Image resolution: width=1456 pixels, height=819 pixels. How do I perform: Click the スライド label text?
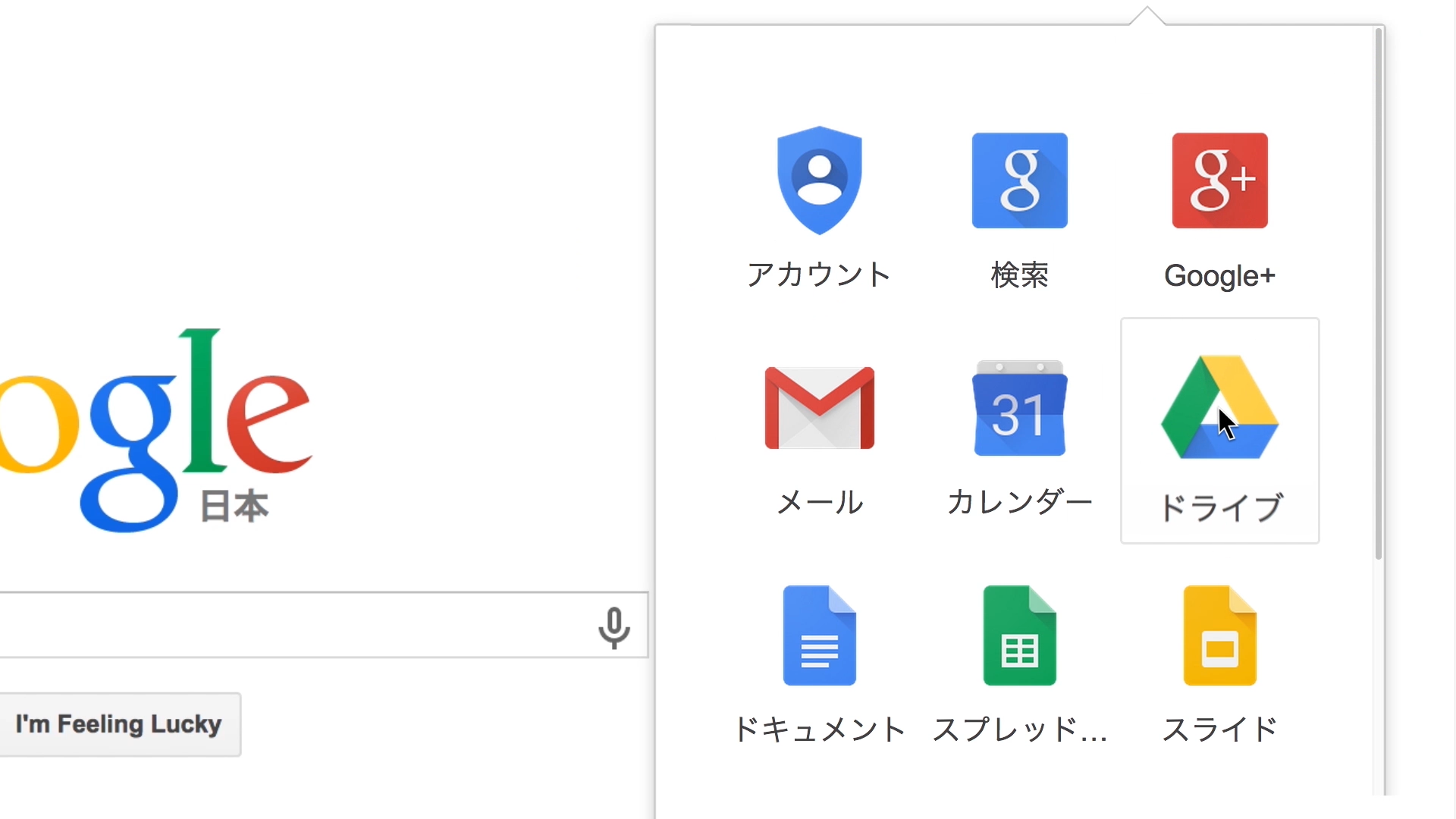pyautogui.click(x=1220, y=730)
